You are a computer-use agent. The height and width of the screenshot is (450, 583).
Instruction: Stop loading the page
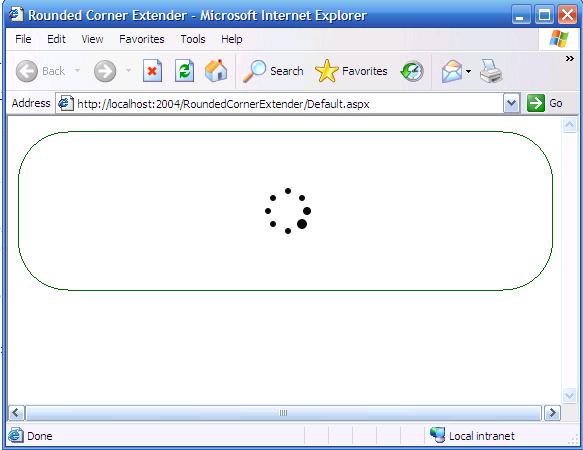pyautogui.click(x=152, y=71)
